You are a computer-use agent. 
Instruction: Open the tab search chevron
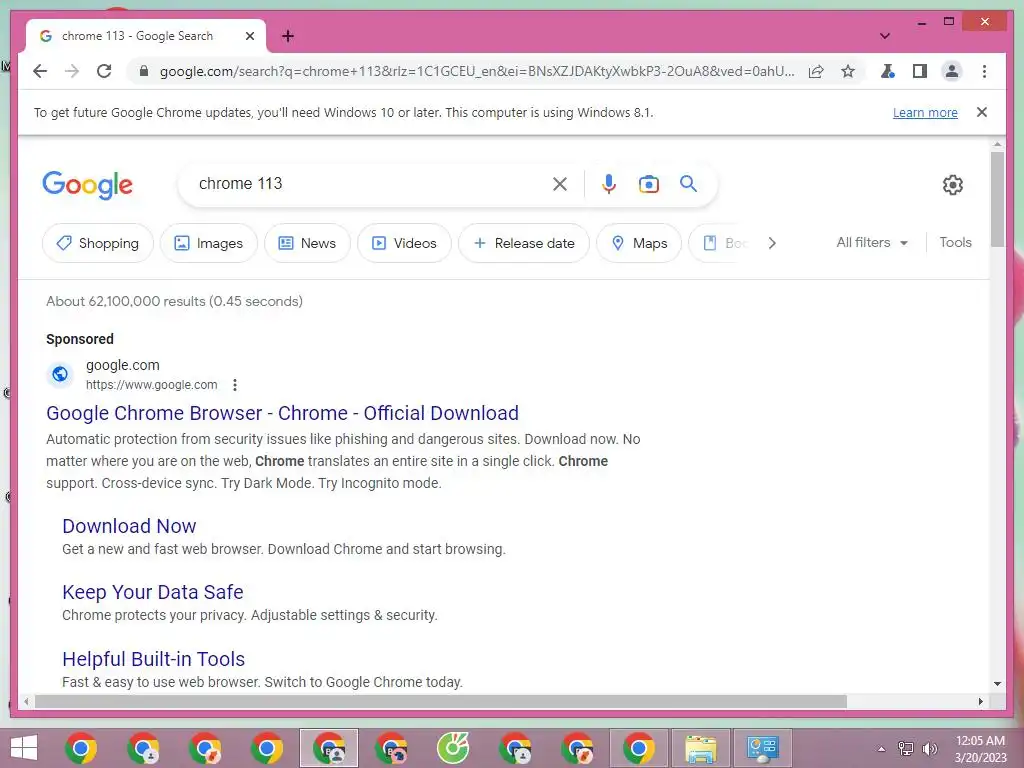(x=885, y=36)
